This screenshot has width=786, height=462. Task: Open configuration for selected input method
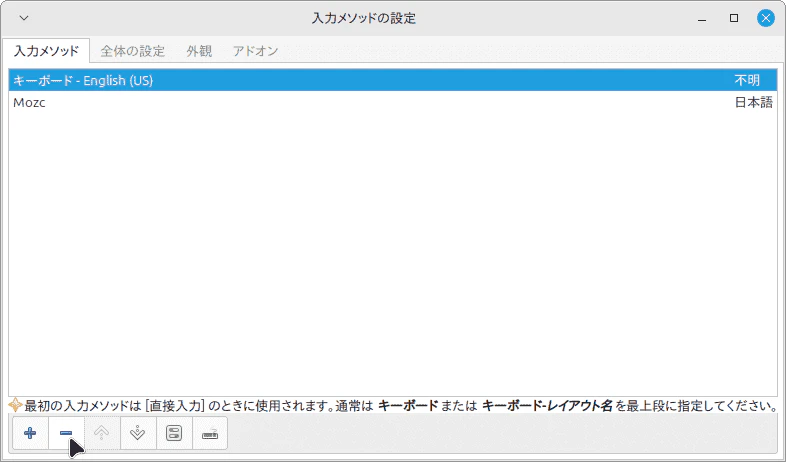pos(174,433)
